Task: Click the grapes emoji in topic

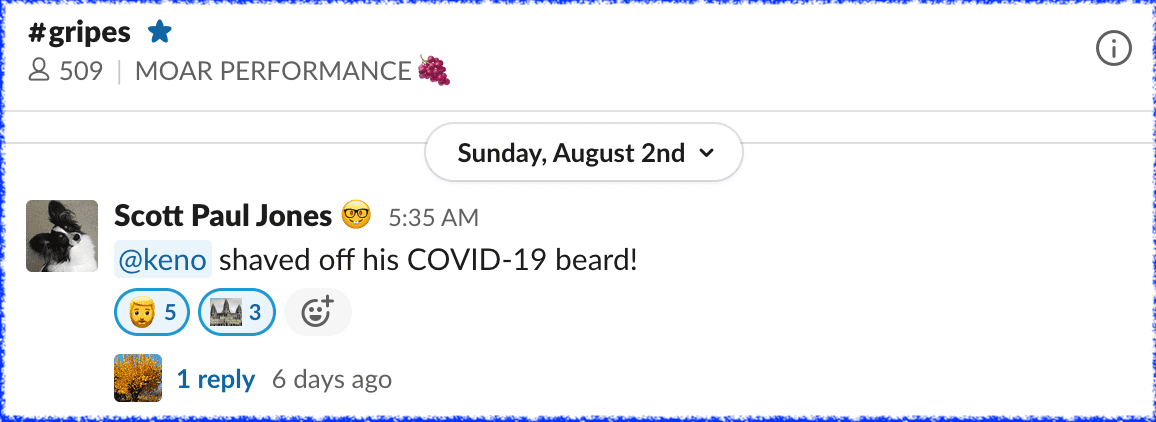Action: point(433,71)
